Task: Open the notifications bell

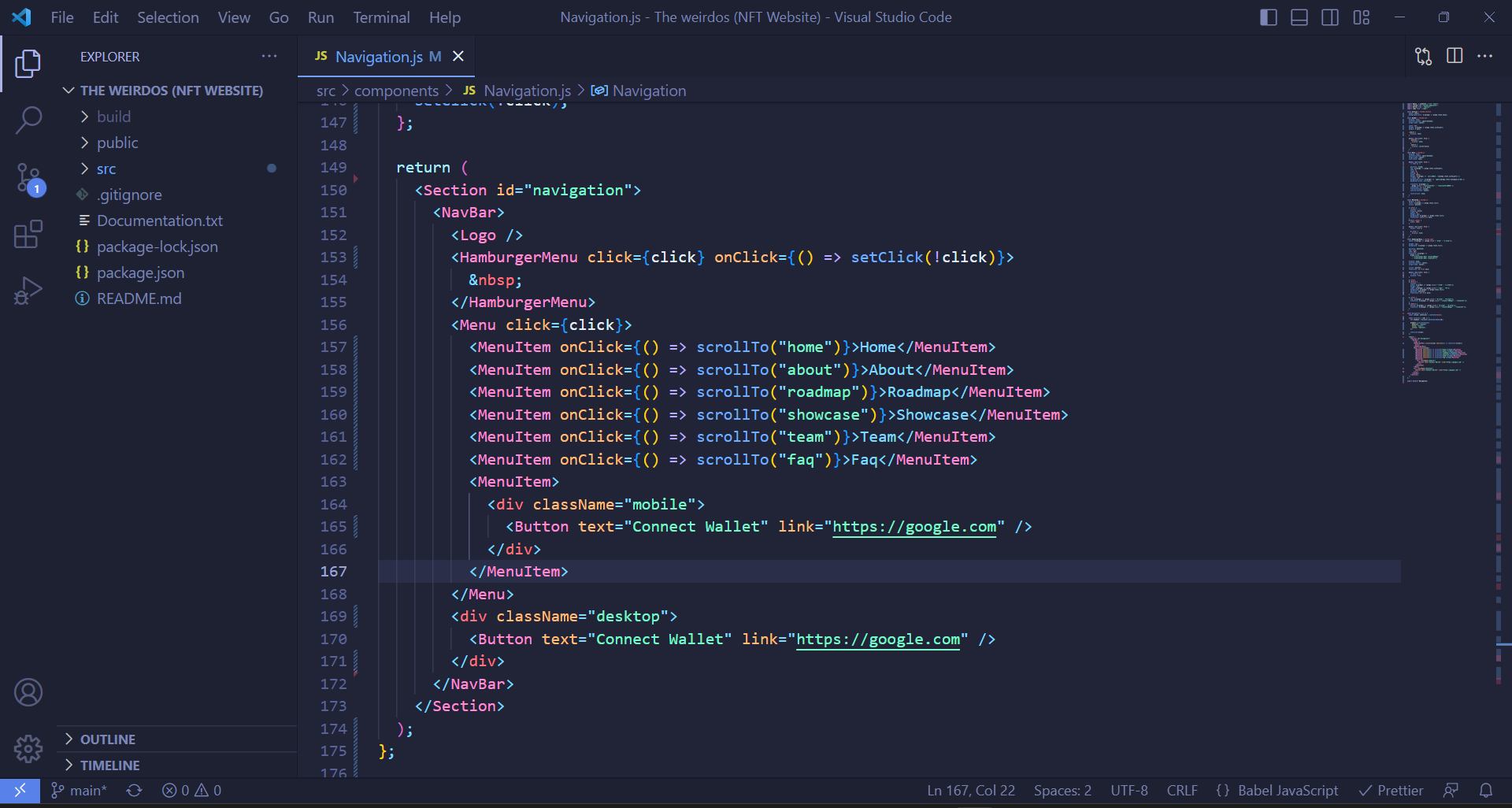Action: 1487,790
